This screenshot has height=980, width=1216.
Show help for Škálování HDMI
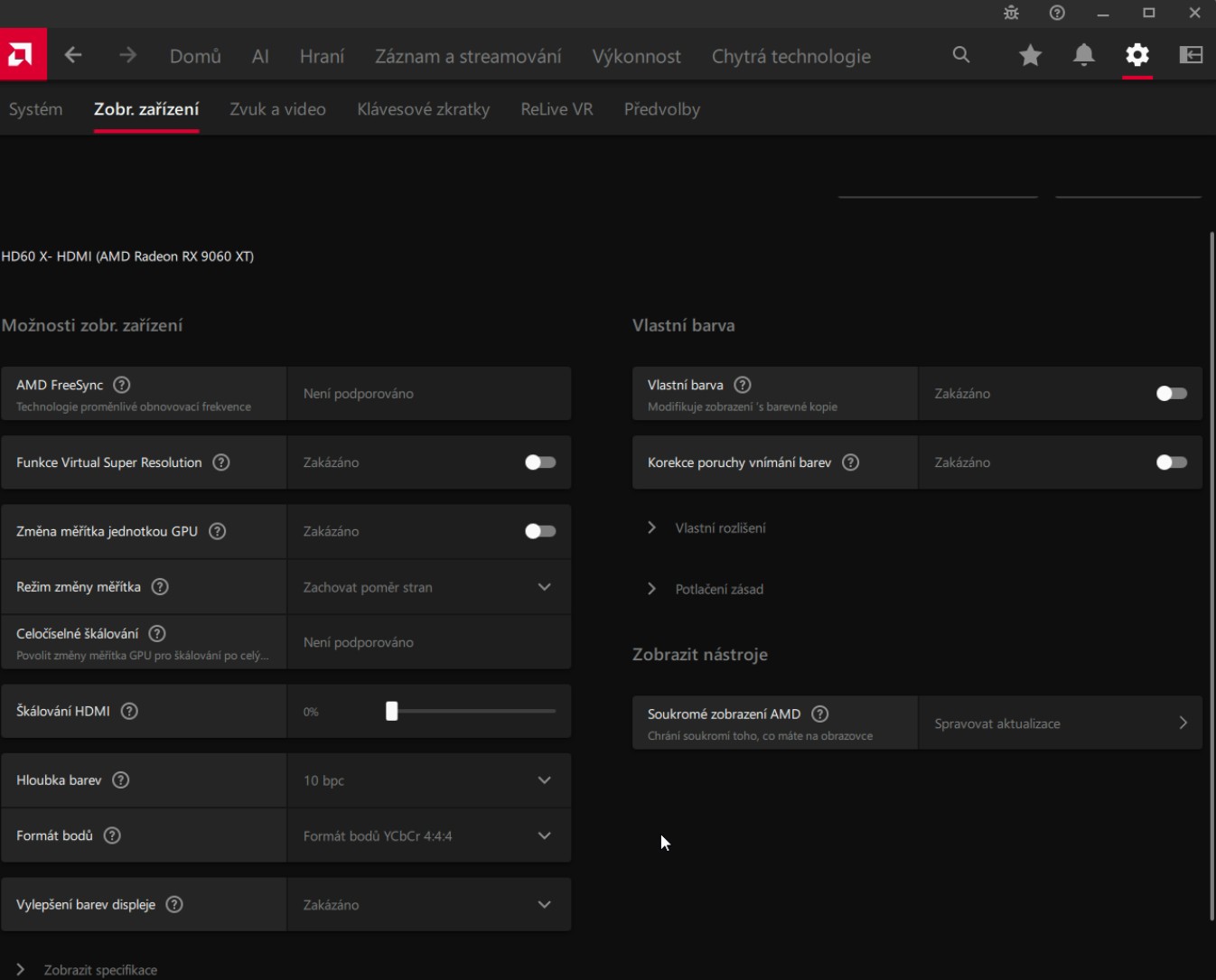pyautogui.click(x=129, y=711)
